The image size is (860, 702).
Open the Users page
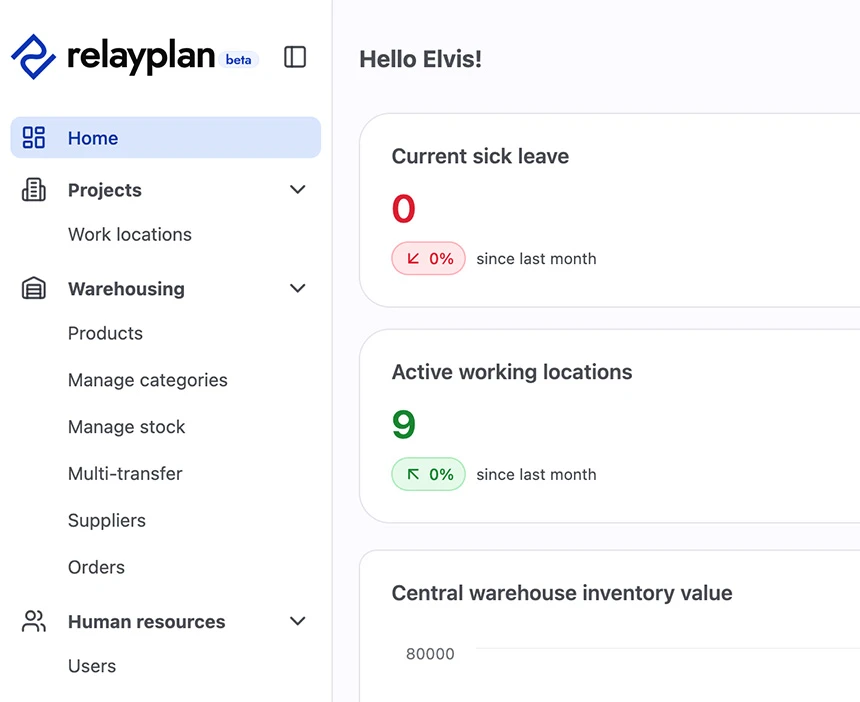(x=92, y=666)
